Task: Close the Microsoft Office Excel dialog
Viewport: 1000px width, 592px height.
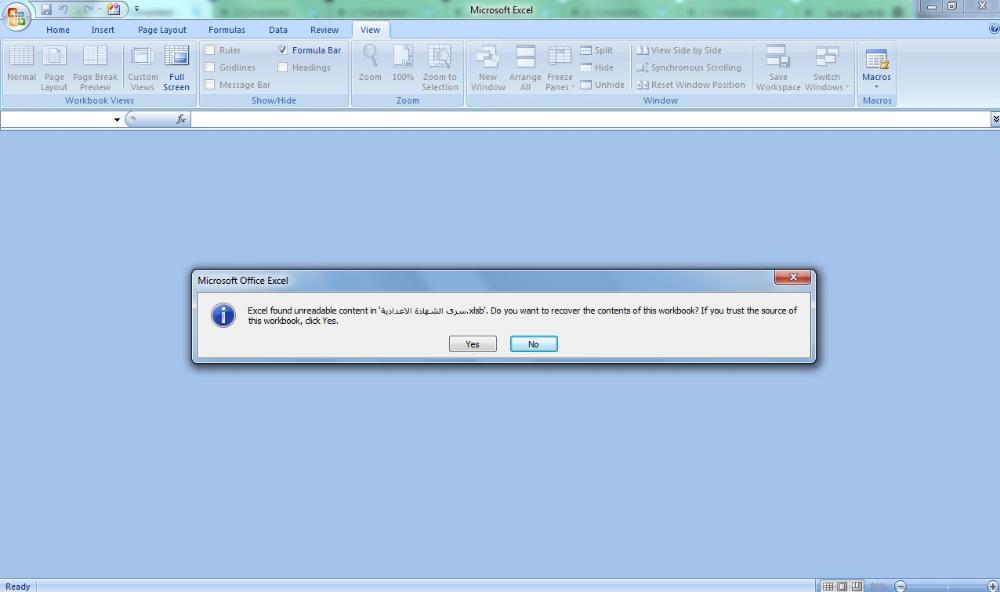Action: (x=793, y=277)
